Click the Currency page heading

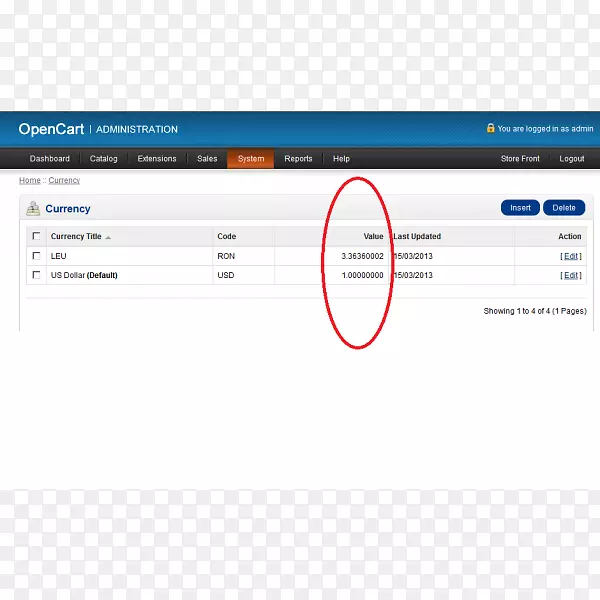68,209
